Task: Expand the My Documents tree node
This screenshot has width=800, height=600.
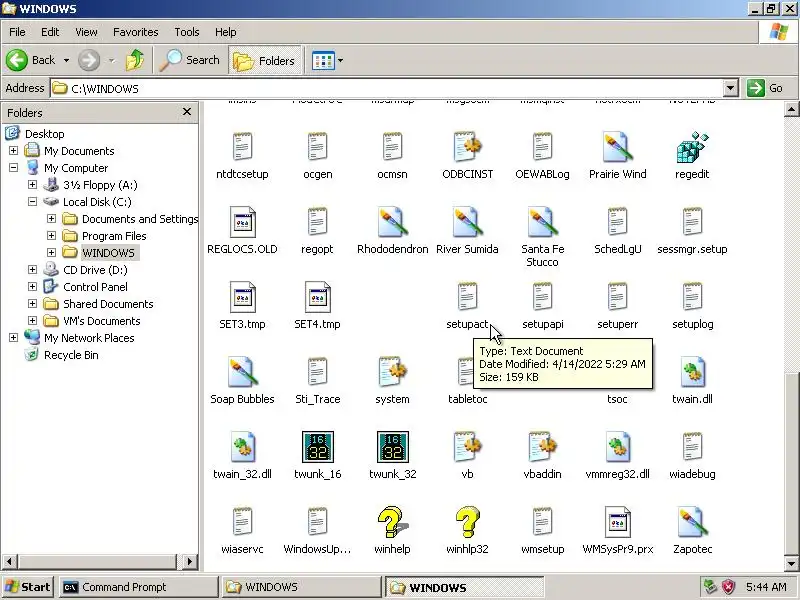Action: pos(13,151)
